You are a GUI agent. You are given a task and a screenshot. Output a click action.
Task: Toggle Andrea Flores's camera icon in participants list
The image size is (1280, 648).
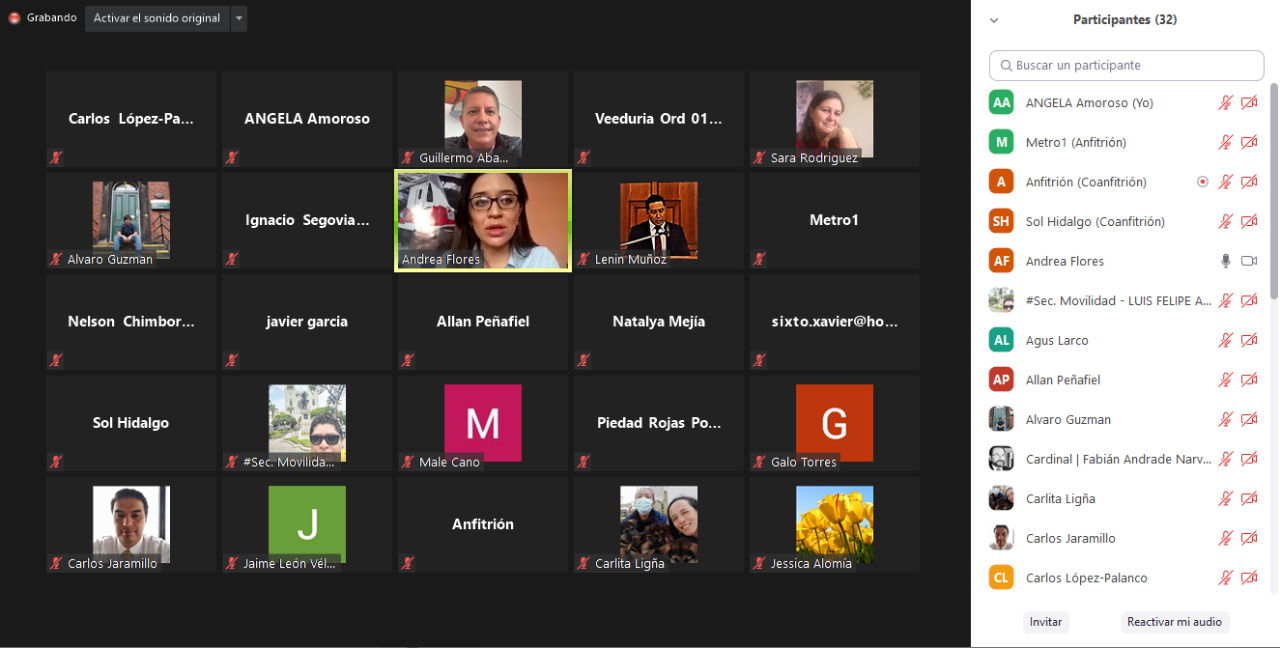pos(1249,261)
